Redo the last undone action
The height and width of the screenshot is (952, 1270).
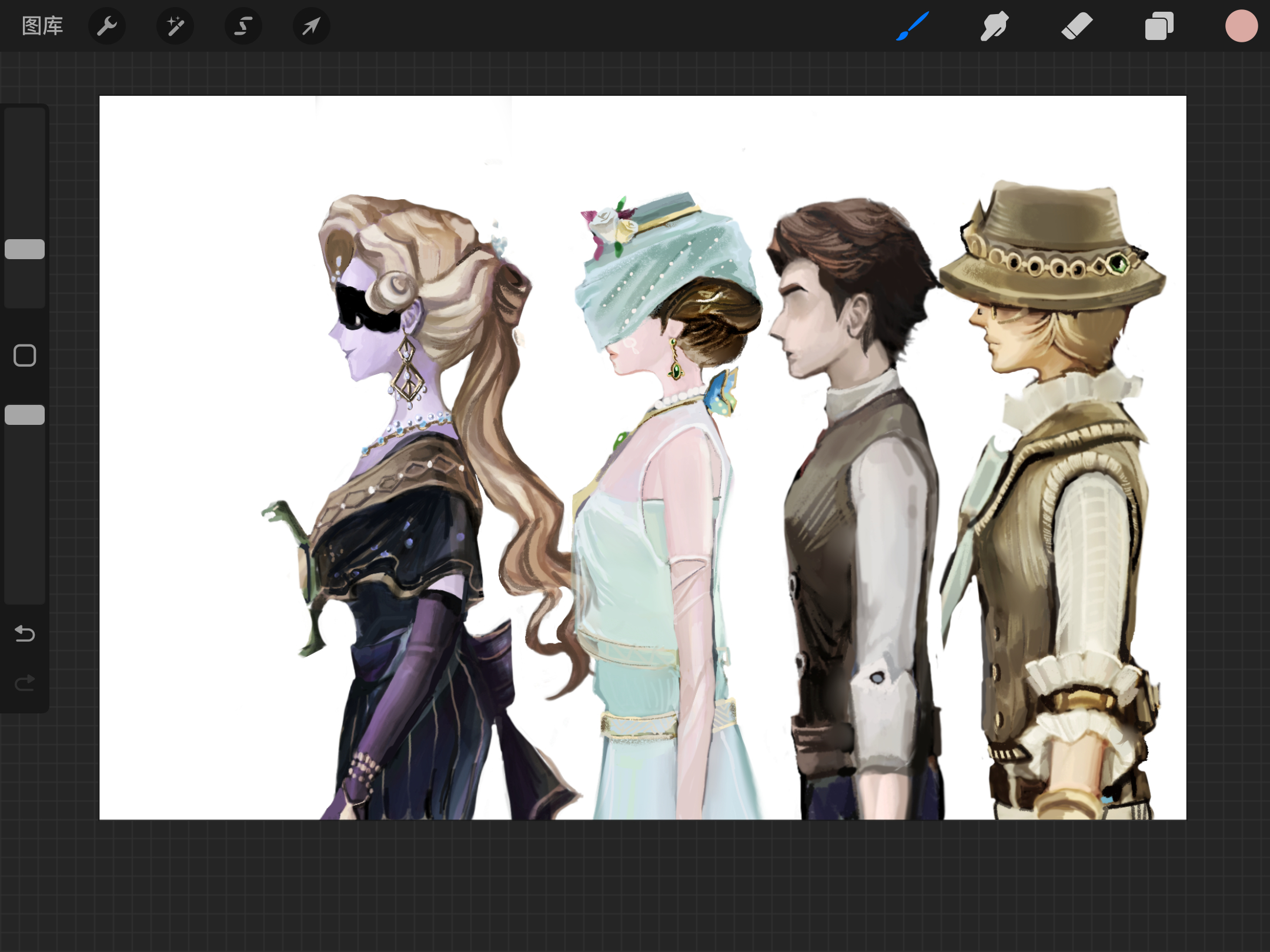tap(25, 682)
